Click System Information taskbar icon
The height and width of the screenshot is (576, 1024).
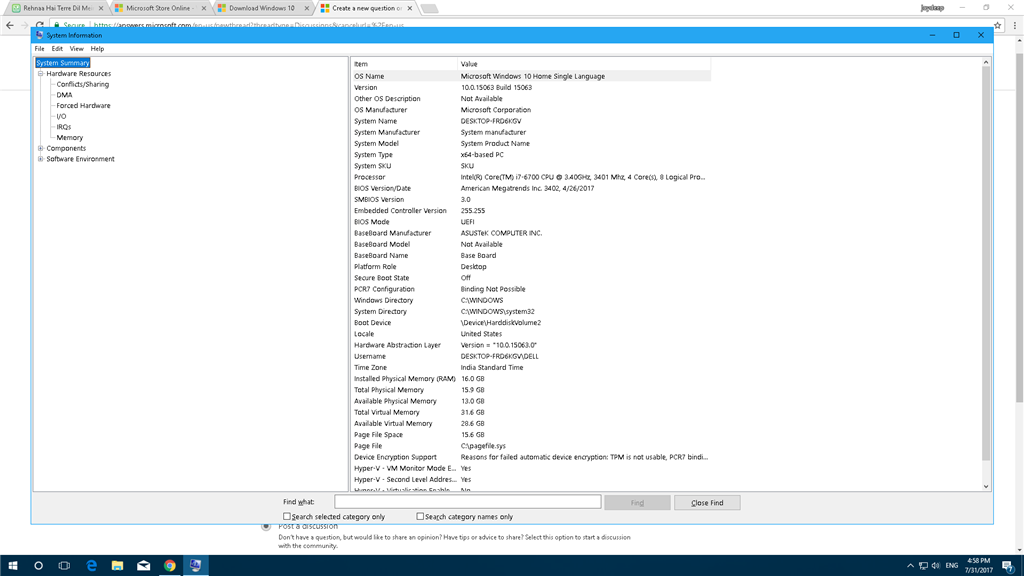(195, 566)
